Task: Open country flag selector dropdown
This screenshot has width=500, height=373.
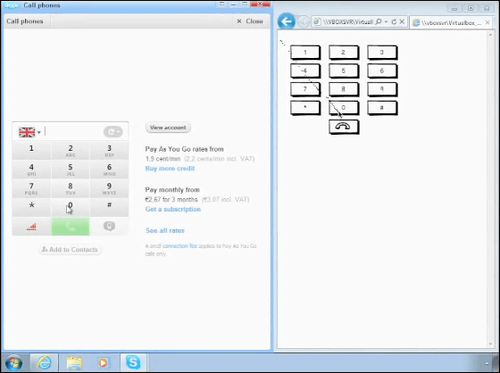Action: coord(30,132)
